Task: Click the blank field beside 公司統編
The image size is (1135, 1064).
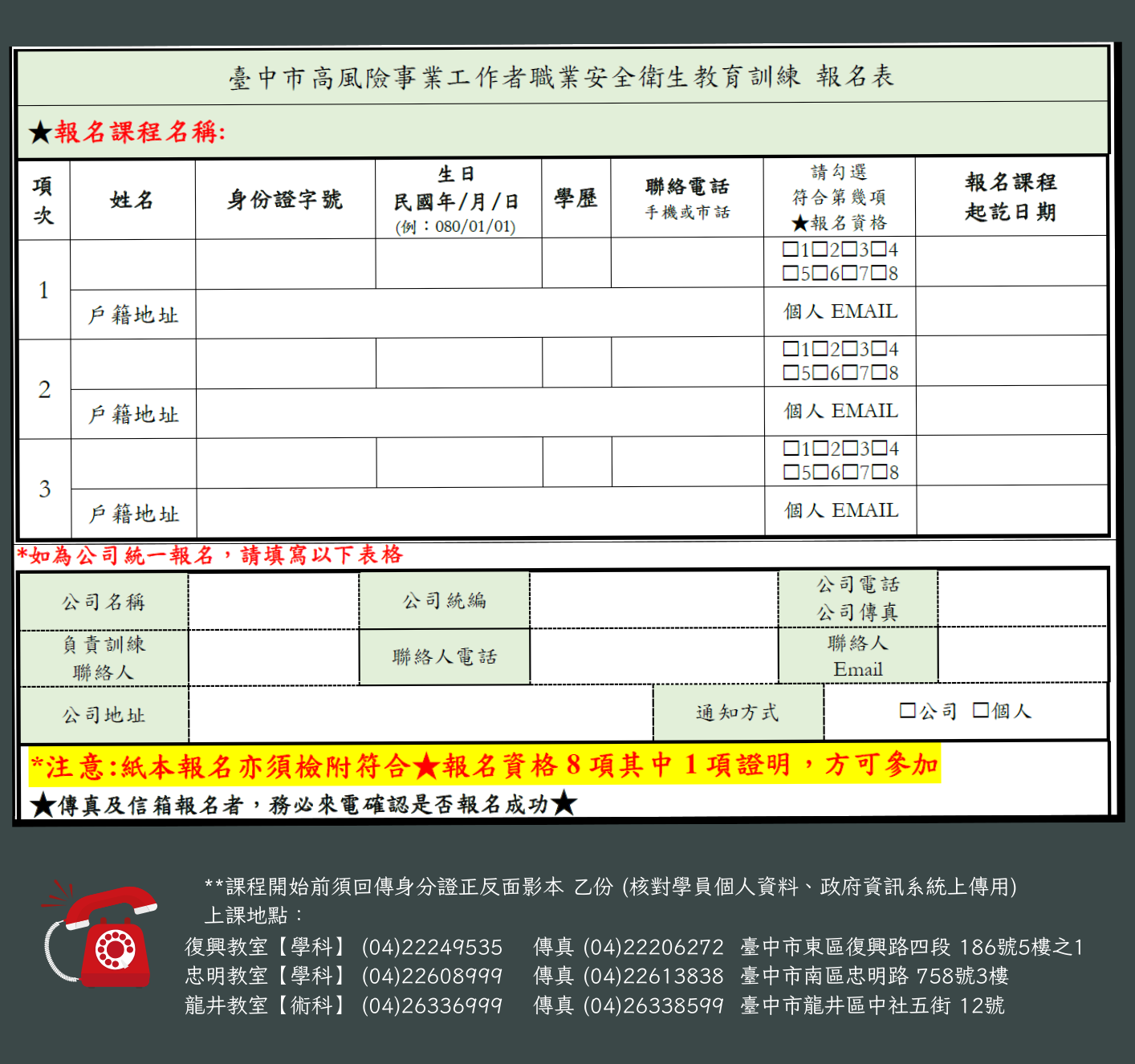Action: point(654,599)
